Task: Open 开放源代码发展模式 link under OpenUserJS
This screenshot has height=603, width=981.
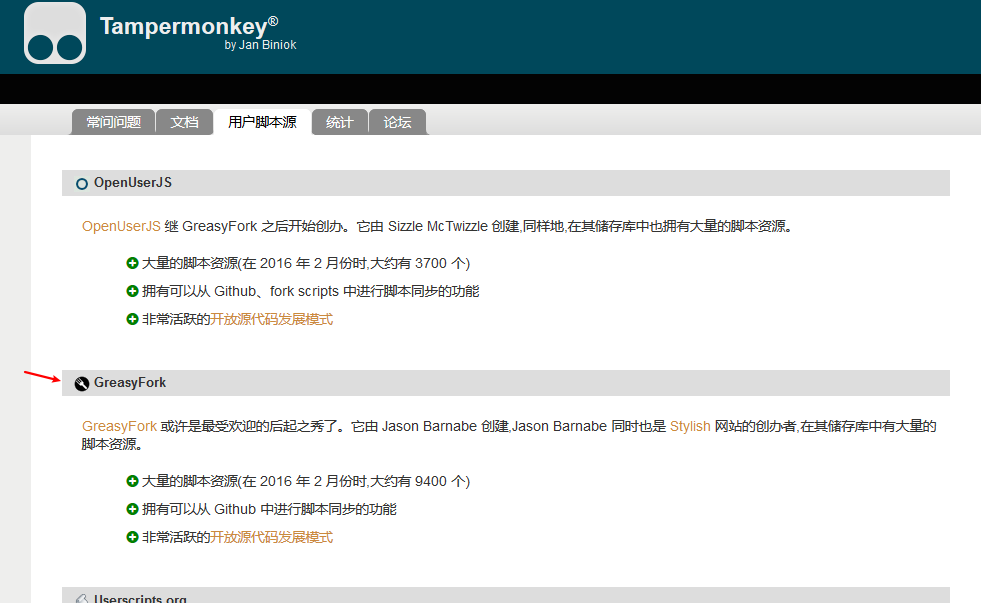Action: pos(272,319)
